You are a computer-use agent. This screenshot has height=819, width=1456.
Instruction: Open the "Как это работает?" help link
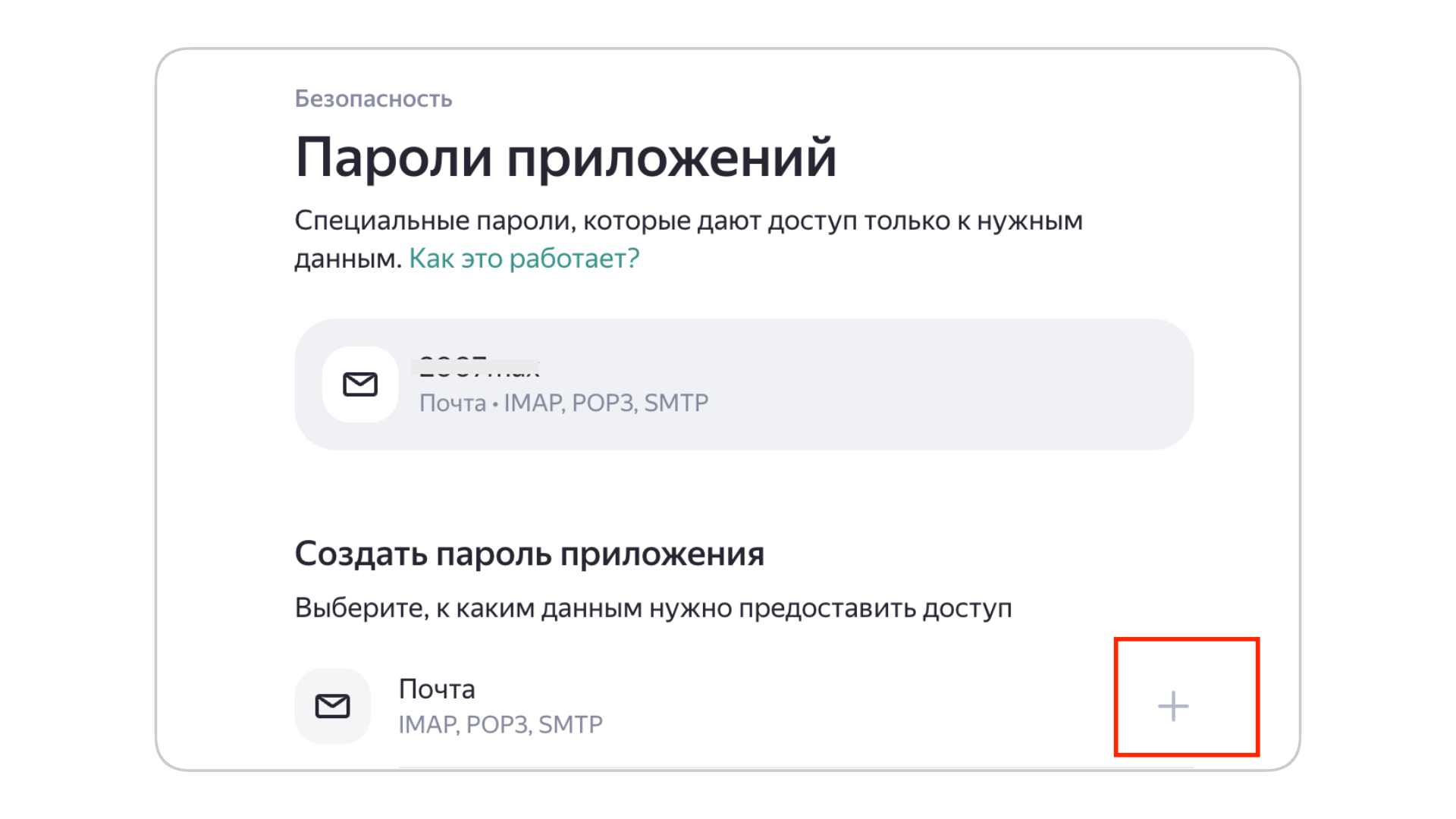tap(524, 259)
